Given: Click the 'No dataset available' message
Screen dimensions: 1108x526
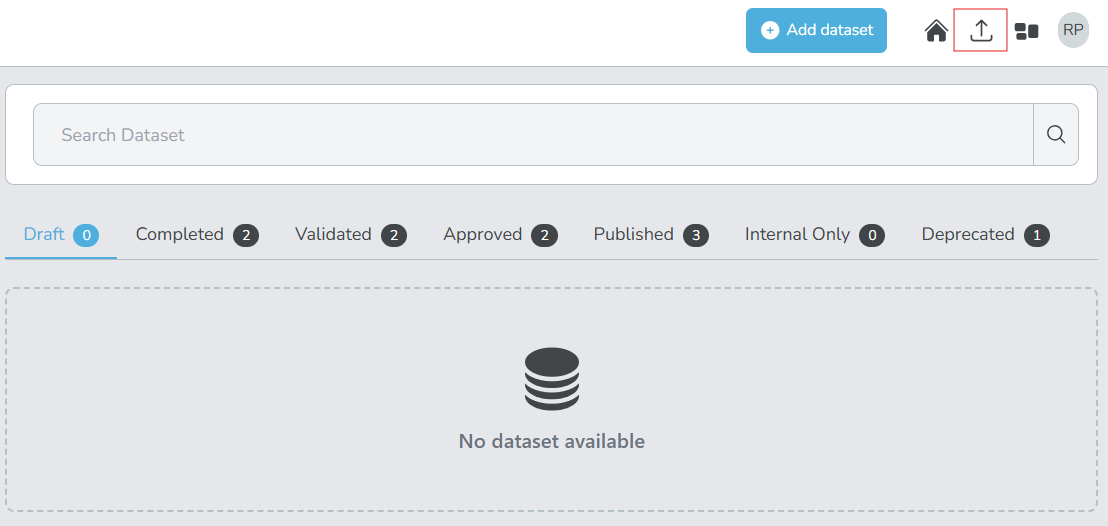Looking at the screenshot, I should point(552,441).
